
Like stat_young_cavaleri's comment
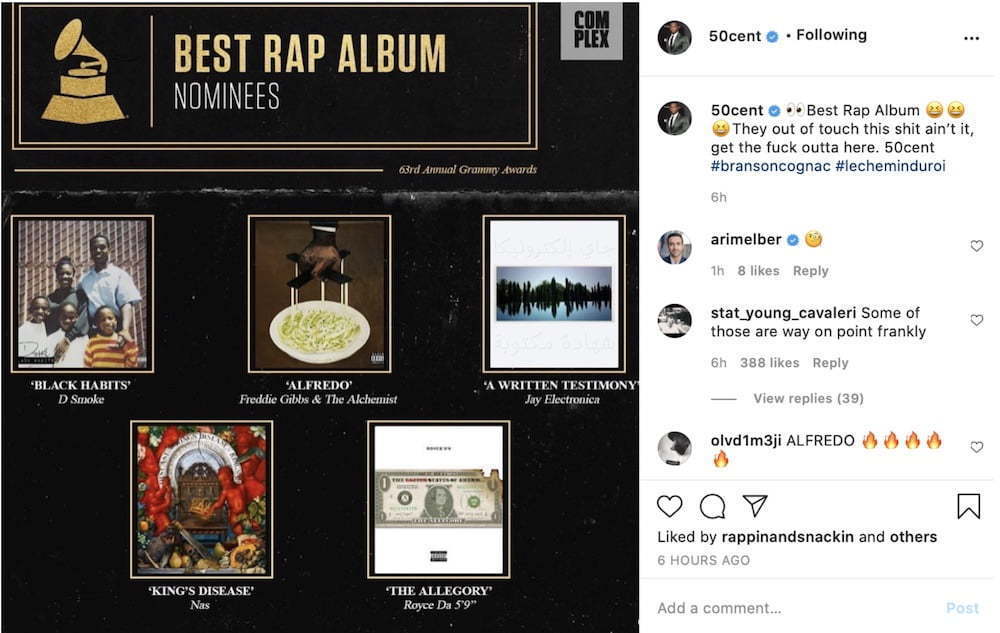click(x=976, y=320)
